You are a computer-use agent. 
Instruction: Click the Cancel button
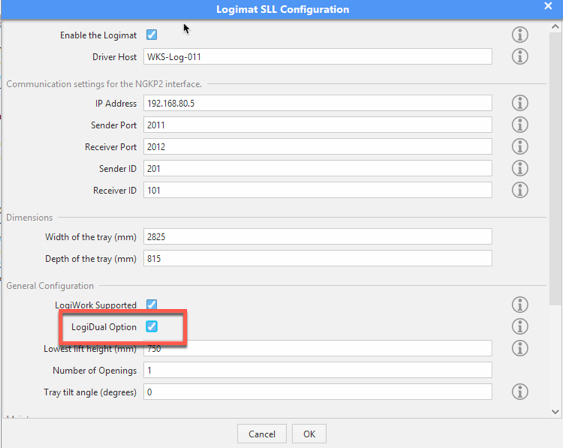[x=262, y=434]
